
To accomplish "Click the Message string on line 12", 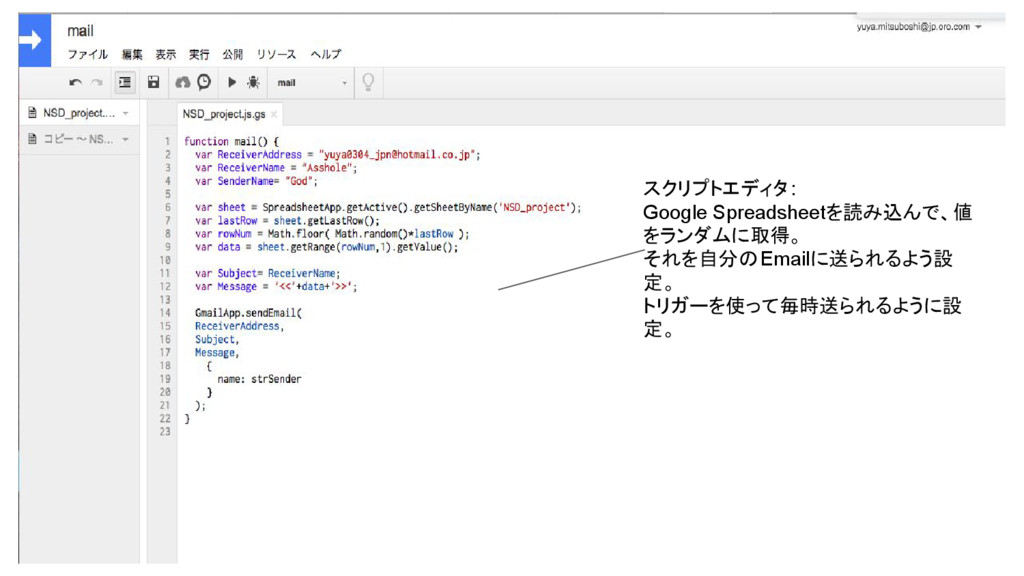I will [315, 287].
